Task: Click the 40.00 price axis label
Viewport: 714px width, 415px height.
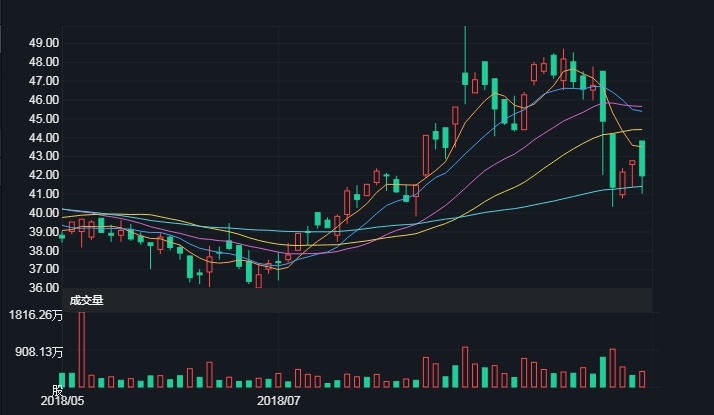Action: click(x=44, y=213)
